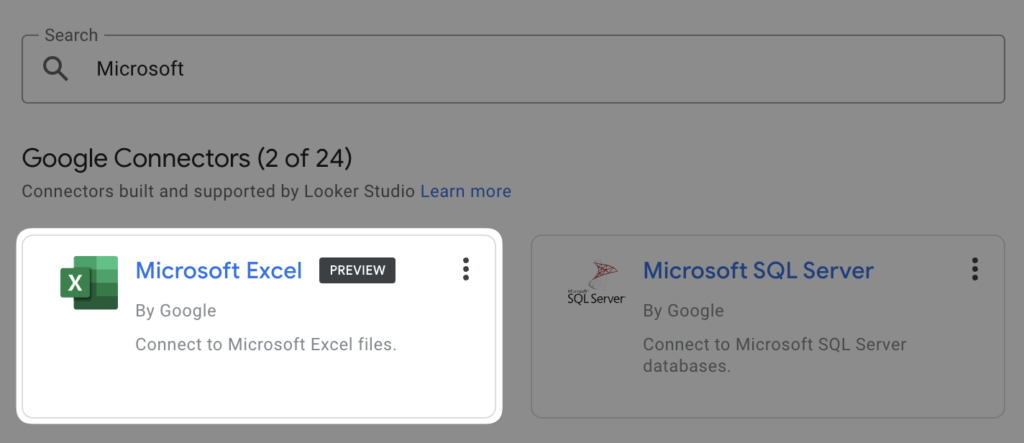
Task: Open the three-dot menu for Microsoft SQL Server
Action: point(974,269)
